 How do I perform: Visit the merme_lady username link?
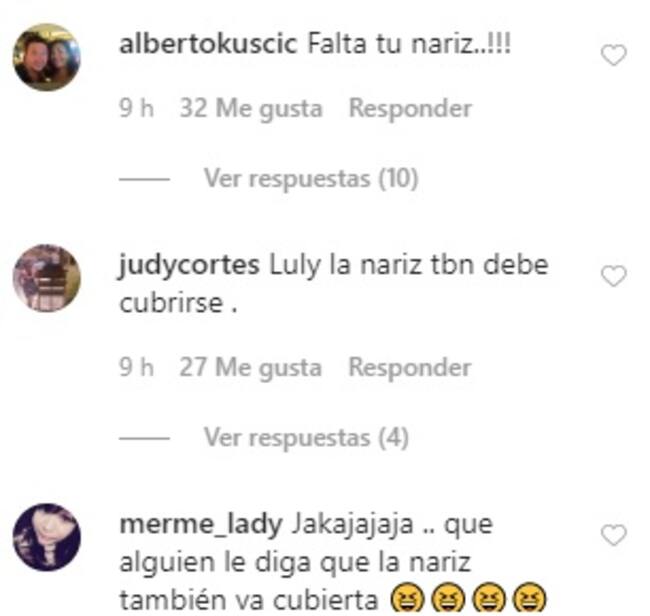coord(201,525)
